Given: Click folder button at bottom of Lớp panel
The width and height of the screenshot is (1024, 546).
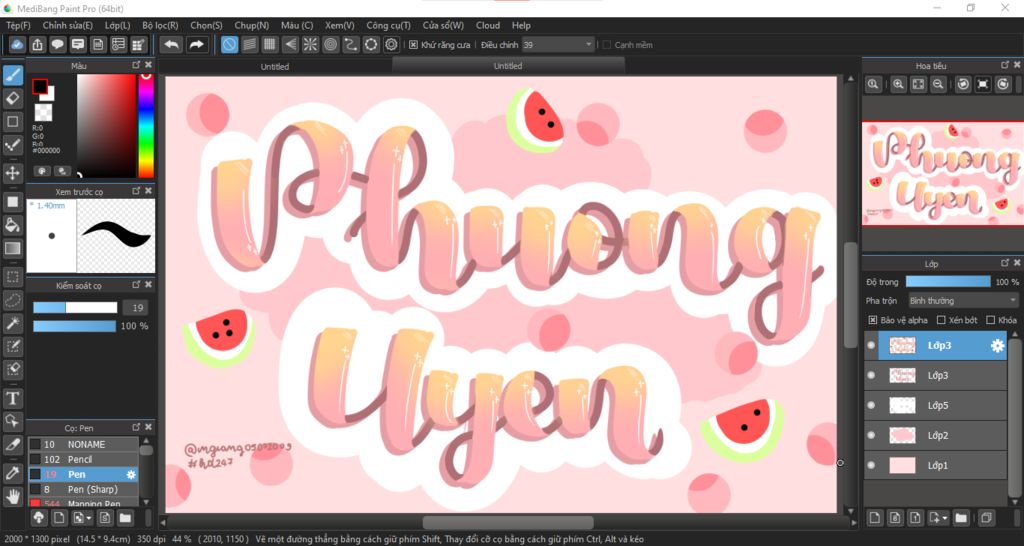Looking at the screenshot, I should [961, 518].
